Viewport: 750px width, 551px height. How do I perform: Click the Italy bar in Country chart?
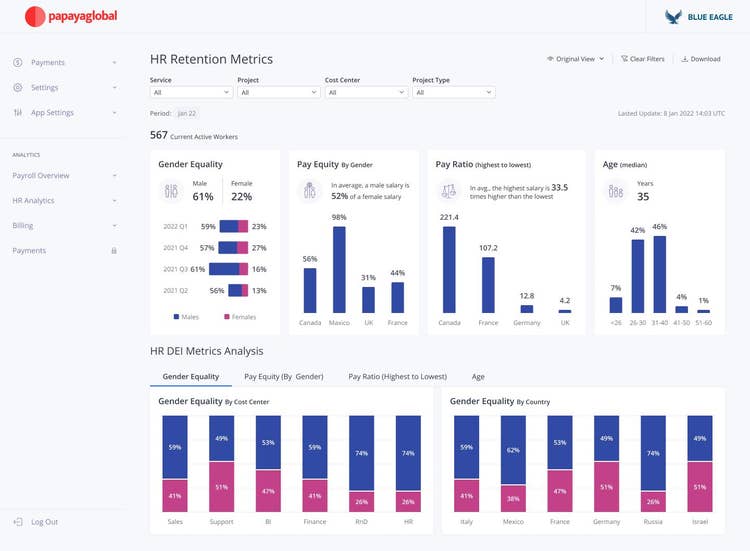coord(466,463)
